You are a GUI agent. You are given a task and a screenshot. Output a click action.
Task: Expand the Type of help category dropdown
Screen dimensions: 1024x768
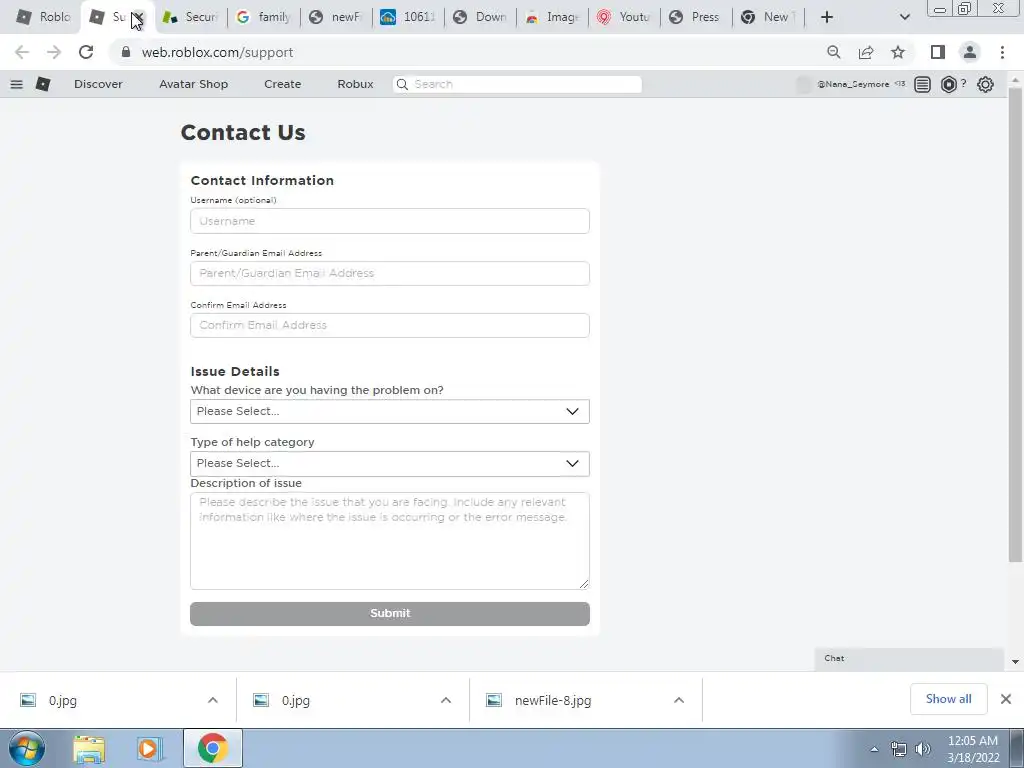pos(390,464)
